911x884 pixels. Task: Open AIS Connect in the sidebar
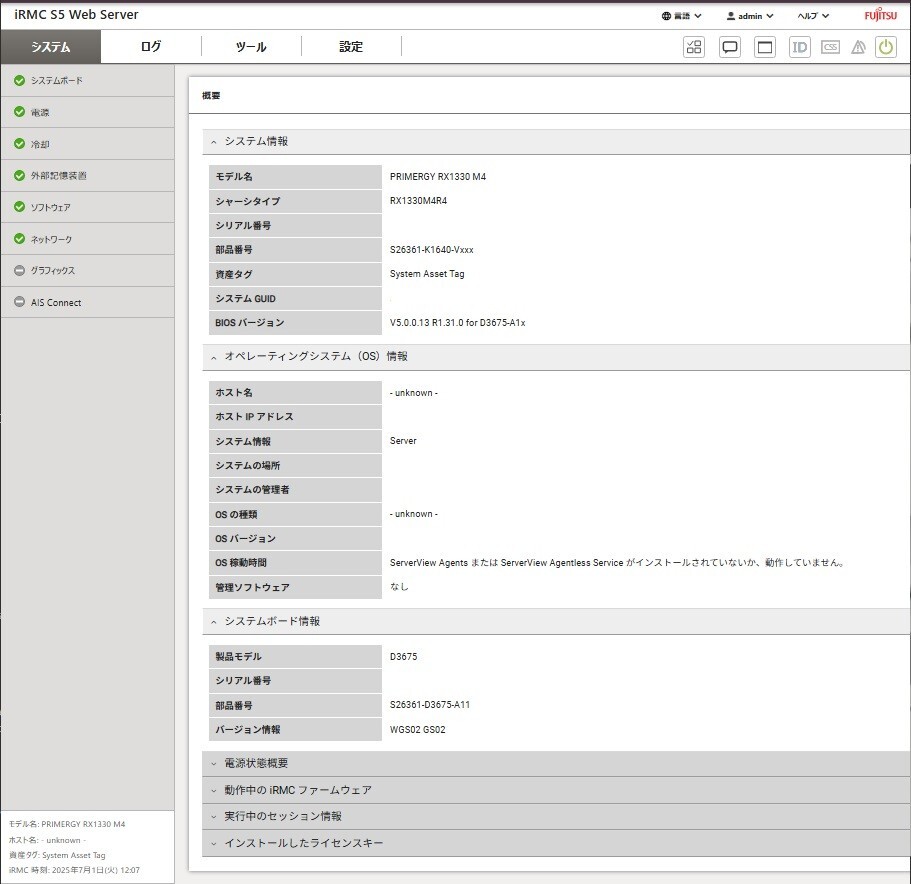pos(88,302)
